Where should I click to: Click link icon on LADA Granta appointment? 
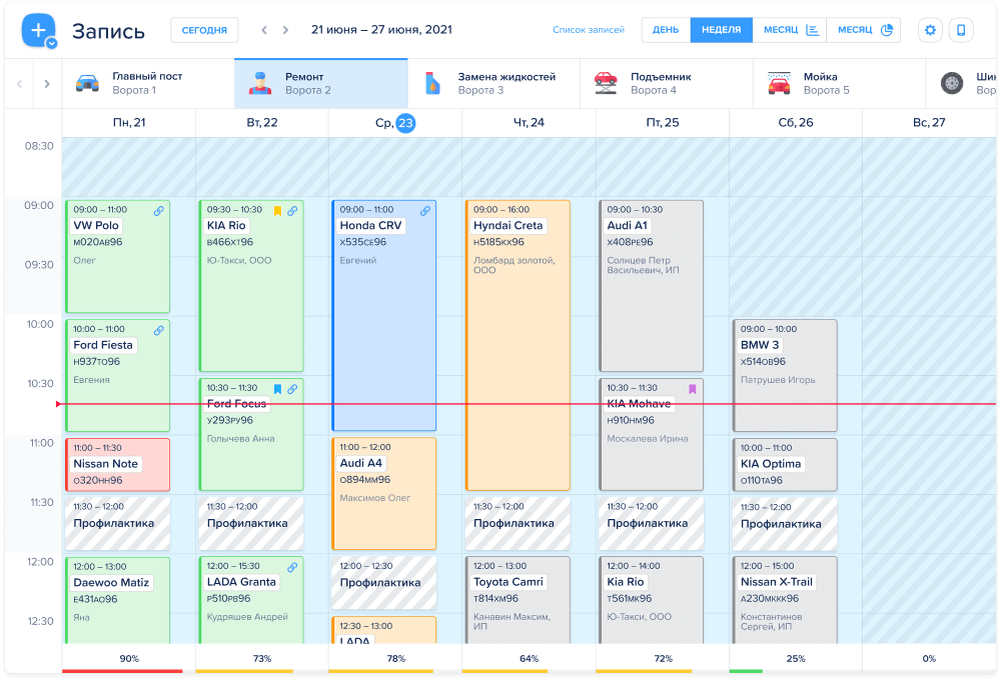tap(292, 567)
